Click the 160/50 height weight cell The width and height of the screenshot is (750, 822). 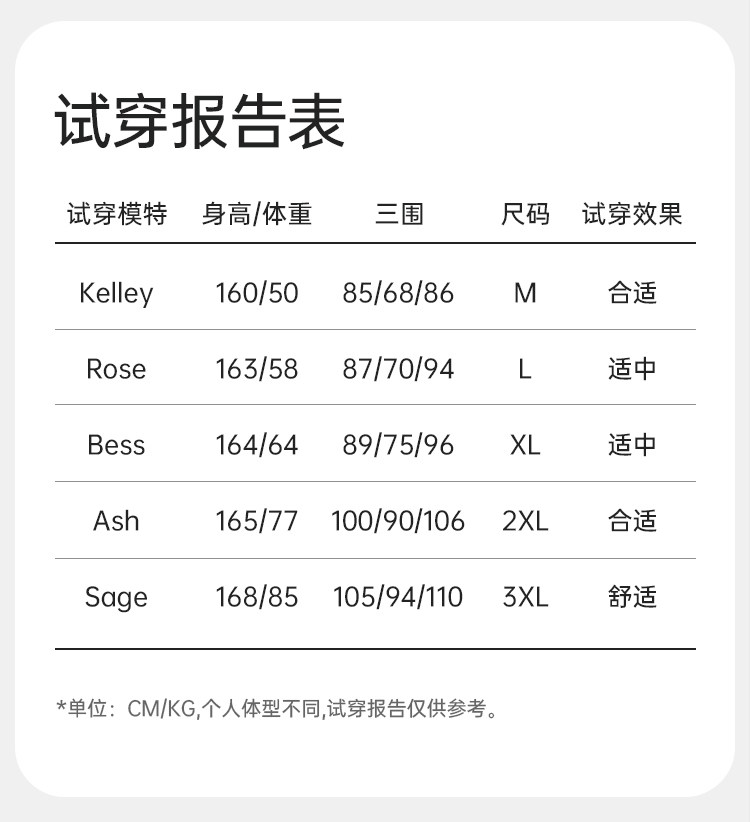[257, 293]
